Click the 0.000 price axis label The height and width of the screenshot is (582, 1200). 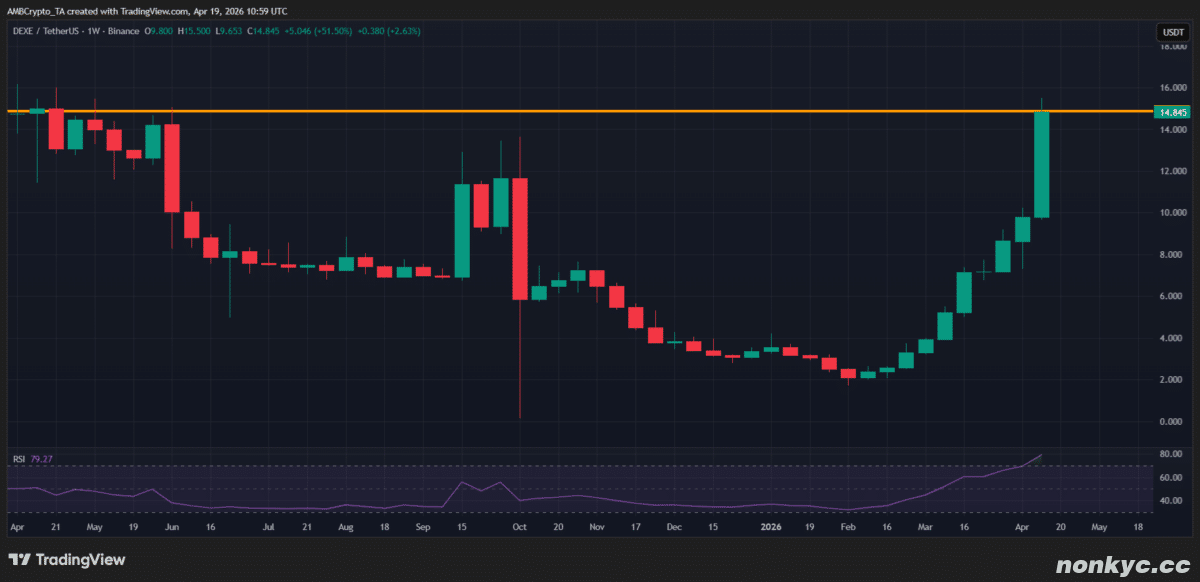click(1172, 421)
